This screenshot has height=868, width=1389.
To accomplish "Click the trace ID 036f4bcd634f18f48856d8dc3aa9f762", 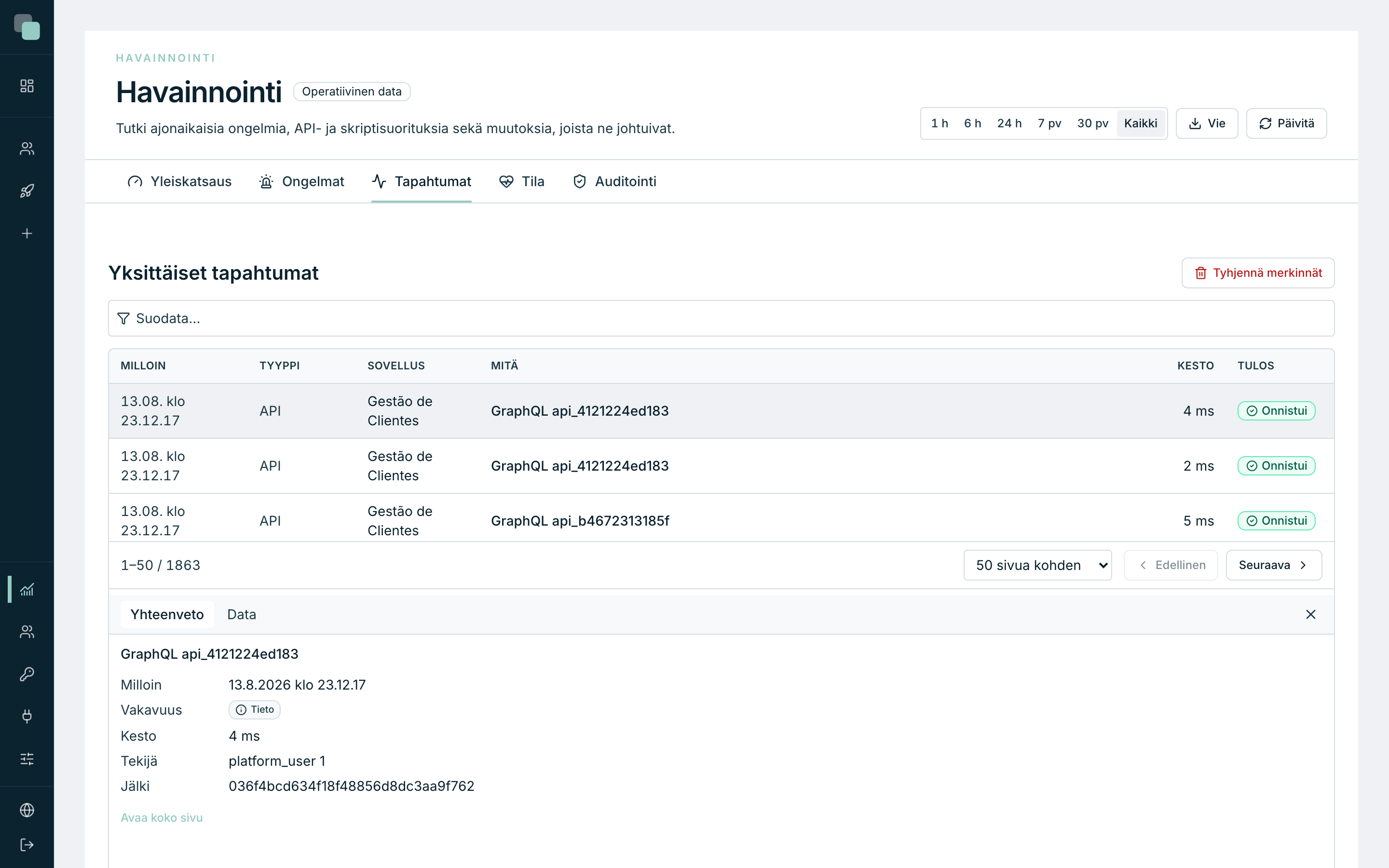I will tap(351, 787).
